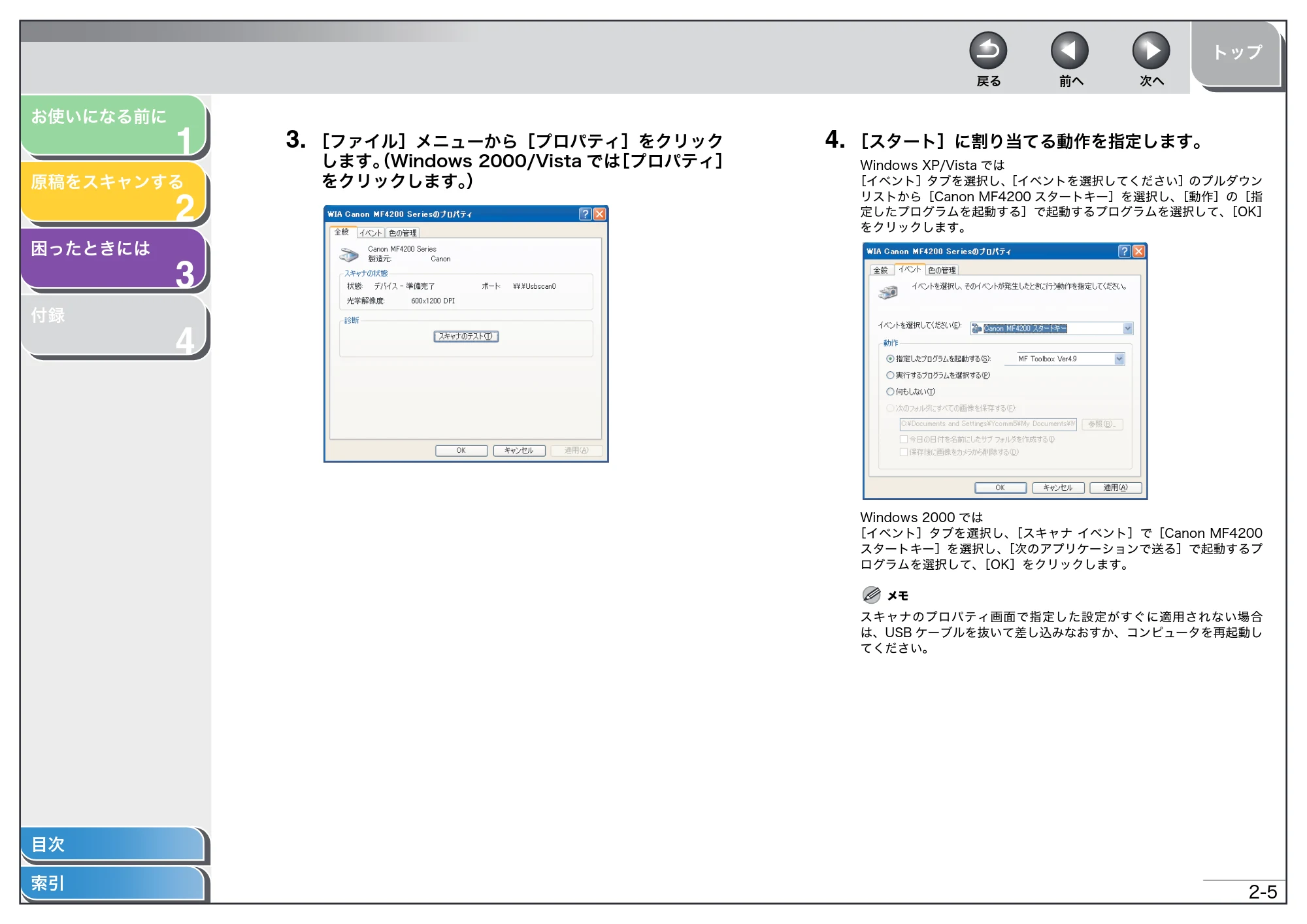
Task: Click the Documents and Settings folder path field
Action: (x=987, y=424)
